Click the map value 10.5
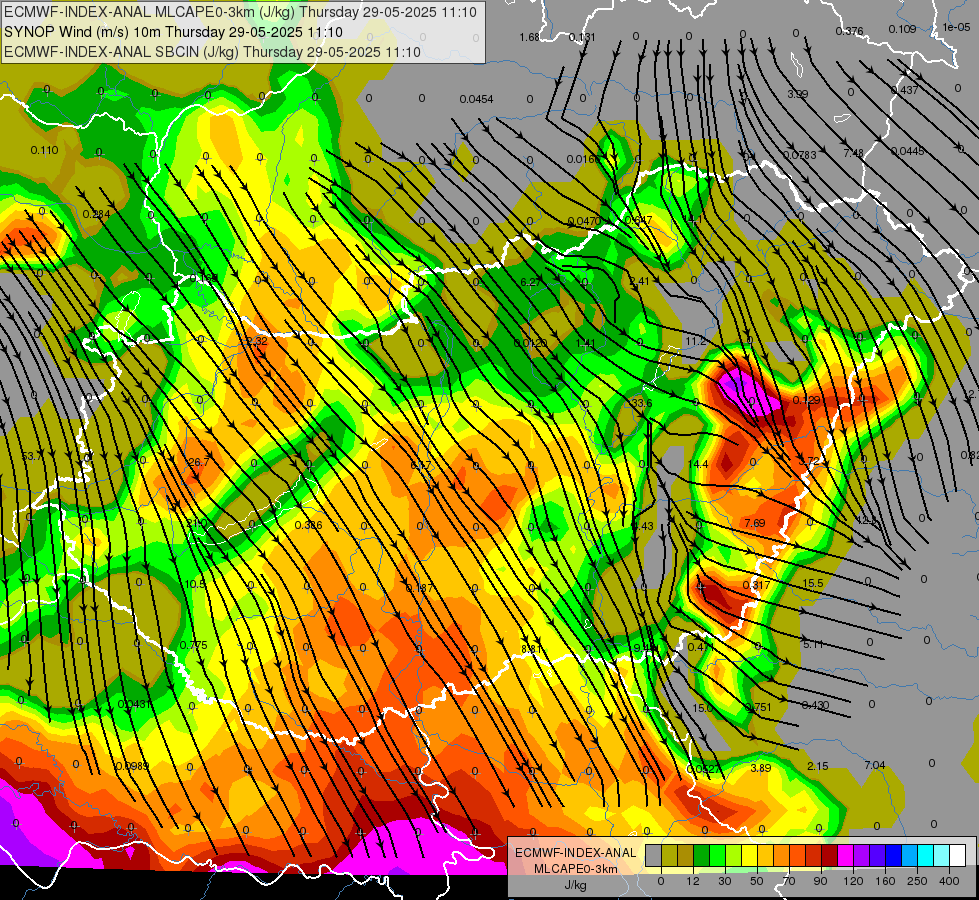The height and width of the screenshot is (900, 979). tap(195, 584)
